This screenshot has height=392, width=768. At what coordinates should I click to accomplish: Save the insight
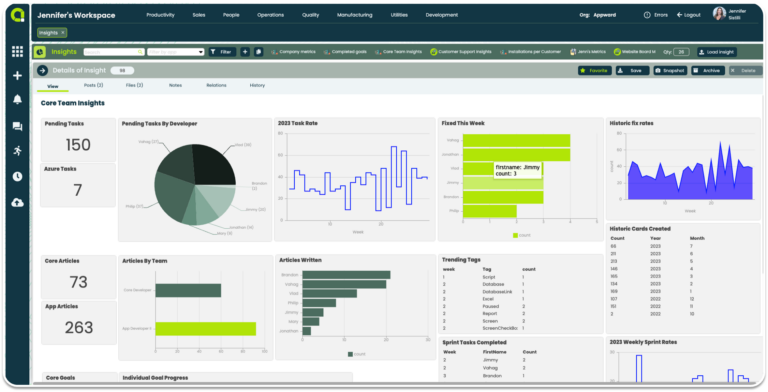(x=632, y=71)
